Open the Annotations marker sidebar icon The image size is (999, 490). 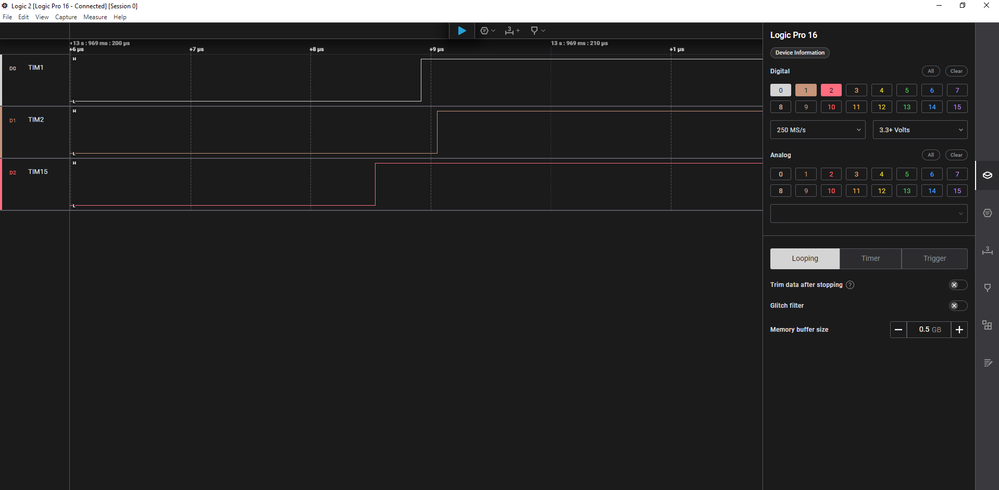tap(987, 287)
